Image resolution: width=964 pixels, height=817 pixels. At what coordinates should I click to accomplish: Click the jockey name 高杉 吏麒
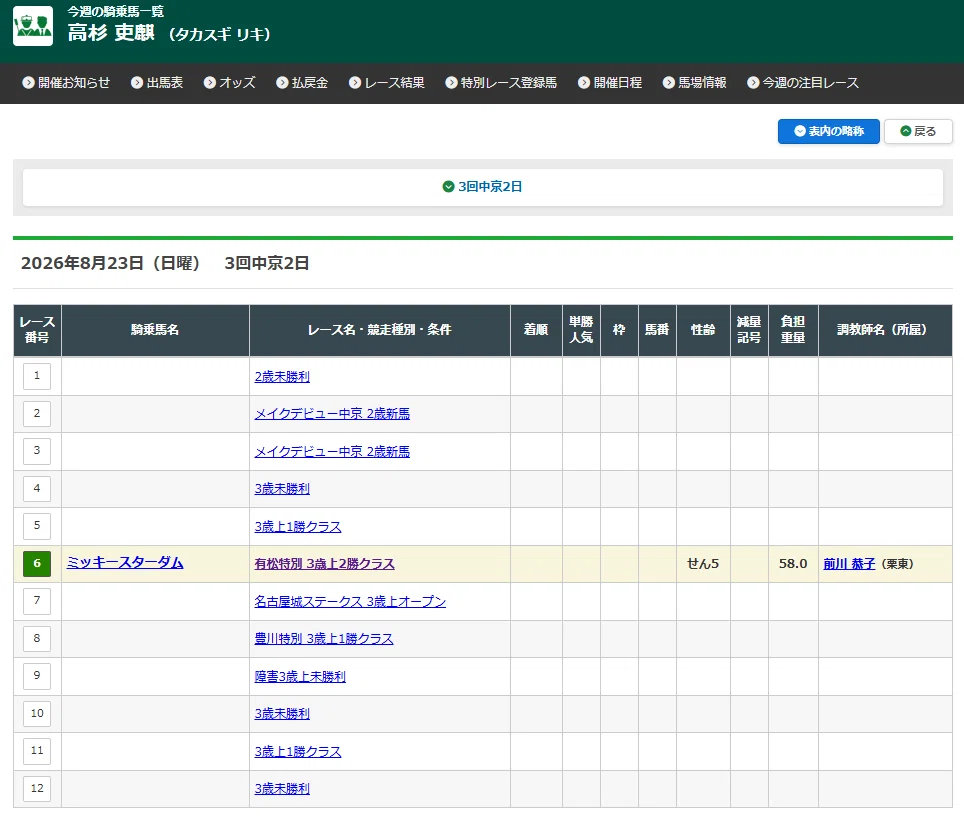[111, 33]
